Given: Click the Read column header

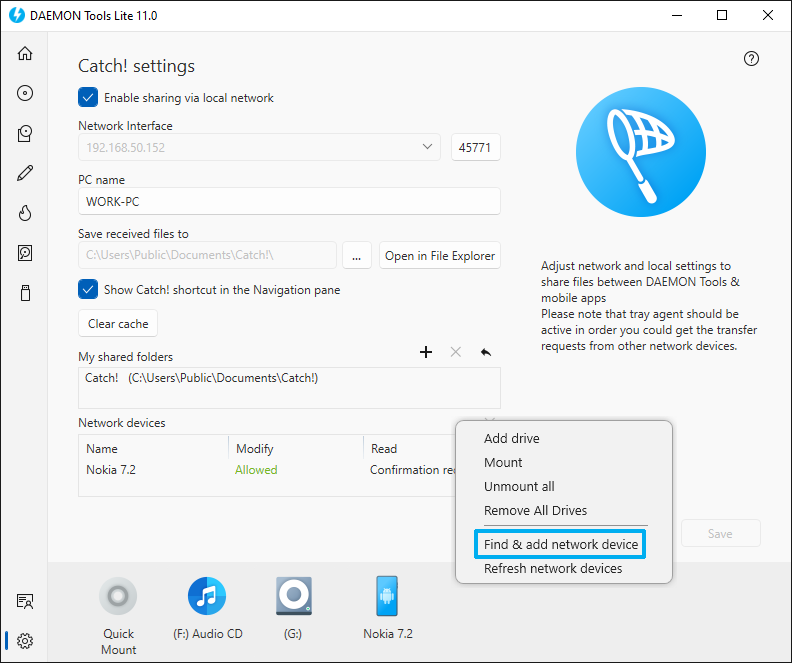Looking at the screenshot, I should [384, 448].
